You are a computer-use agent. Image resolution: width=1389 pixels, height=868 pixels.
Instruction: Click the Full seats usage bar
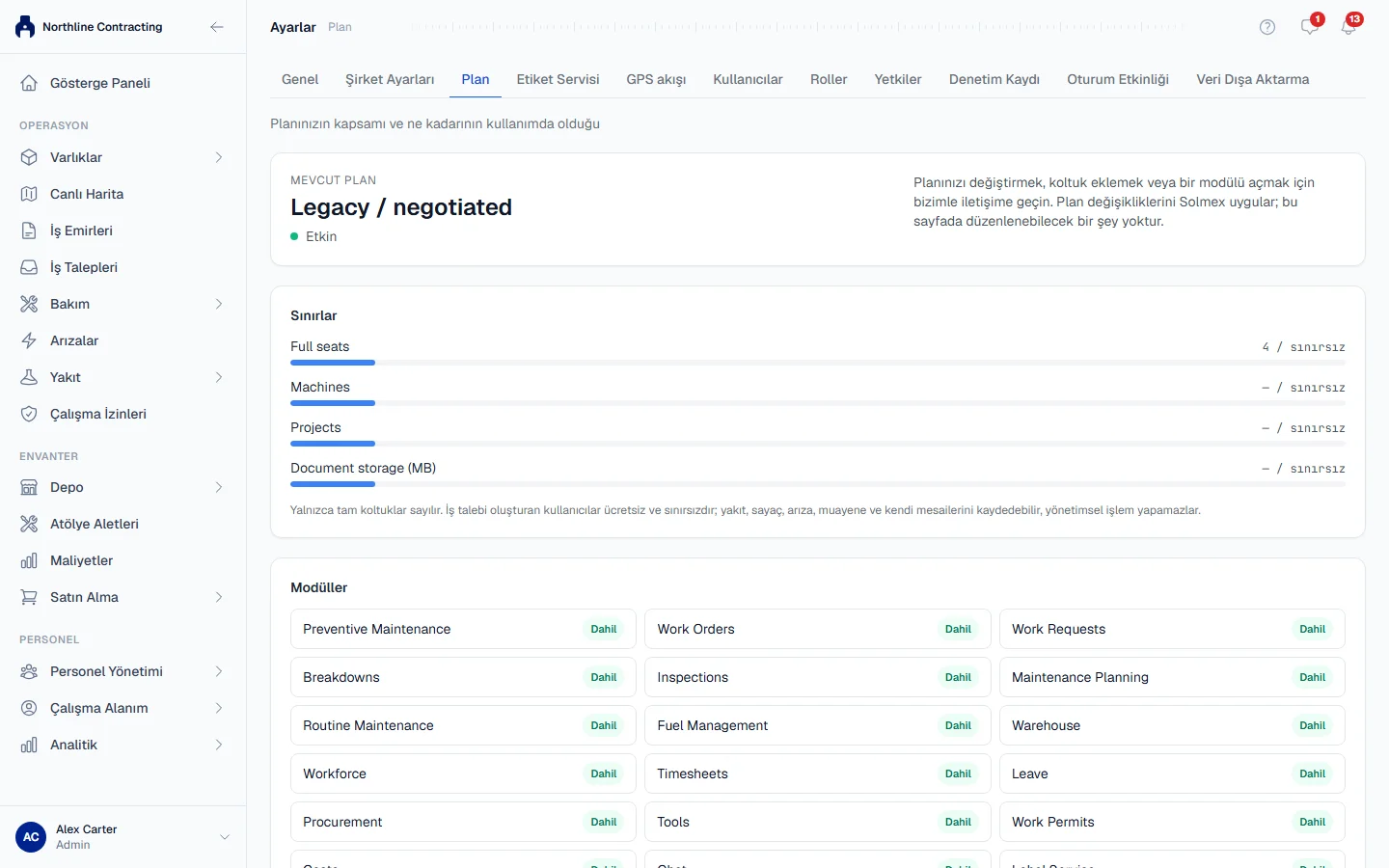click(x=818, y=363)
